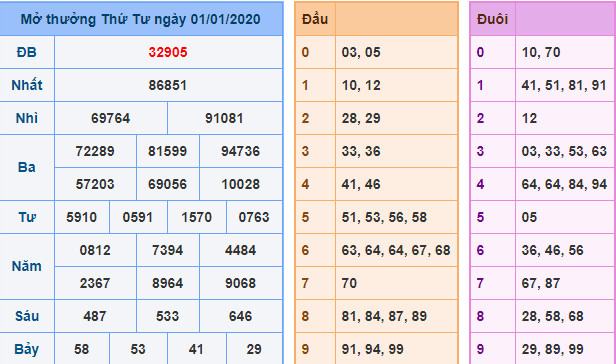Select Sáu prize number 533
Viewport: 616px width, 364px height.
pos(168,316)
